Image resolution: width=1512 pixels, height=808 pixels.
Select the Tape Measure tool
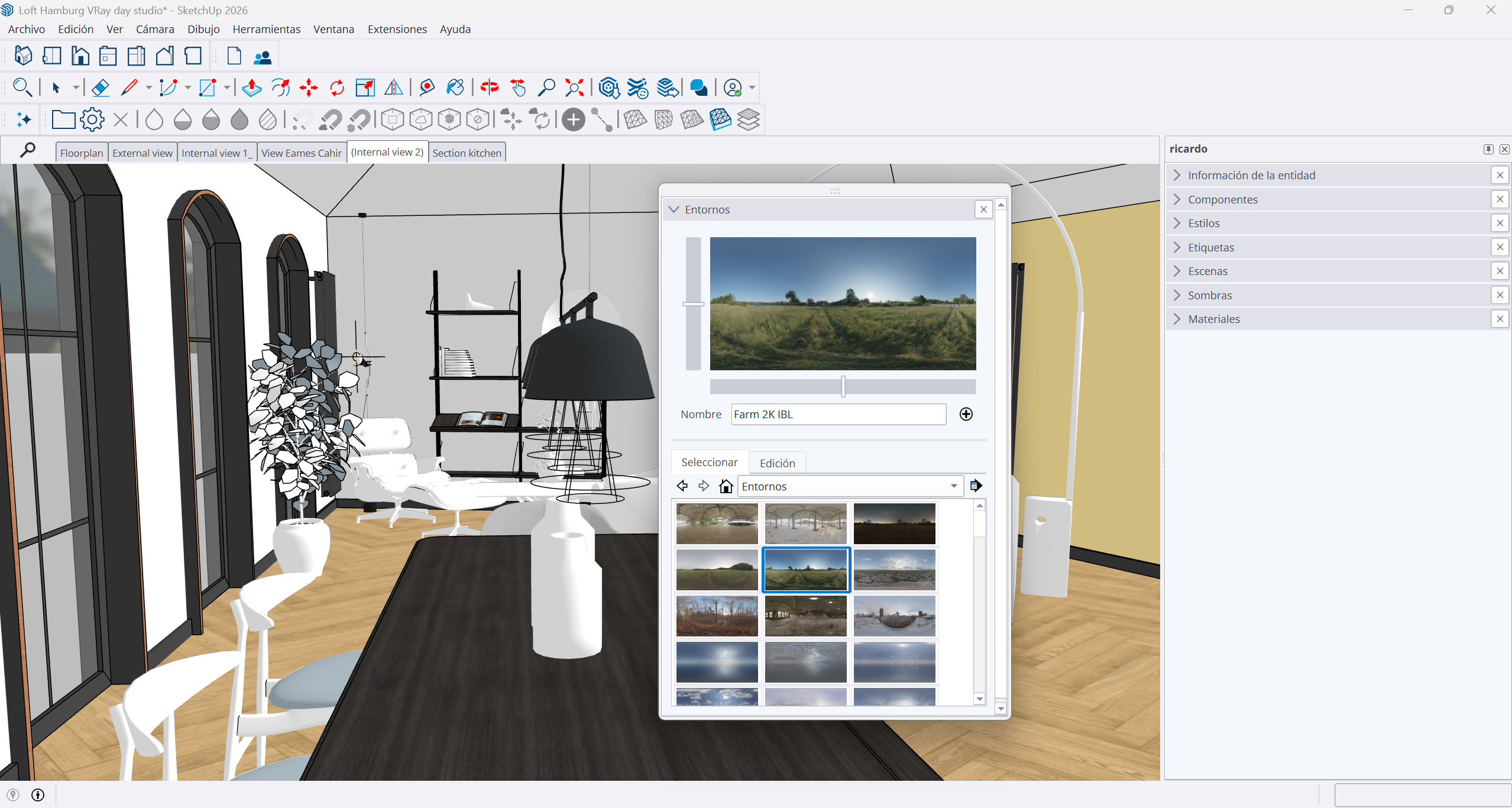427,88
